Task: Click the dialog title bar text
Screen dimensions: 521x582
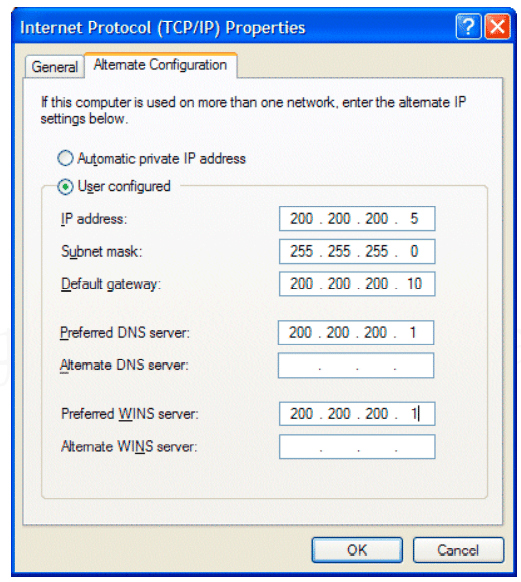Action: 163,28
